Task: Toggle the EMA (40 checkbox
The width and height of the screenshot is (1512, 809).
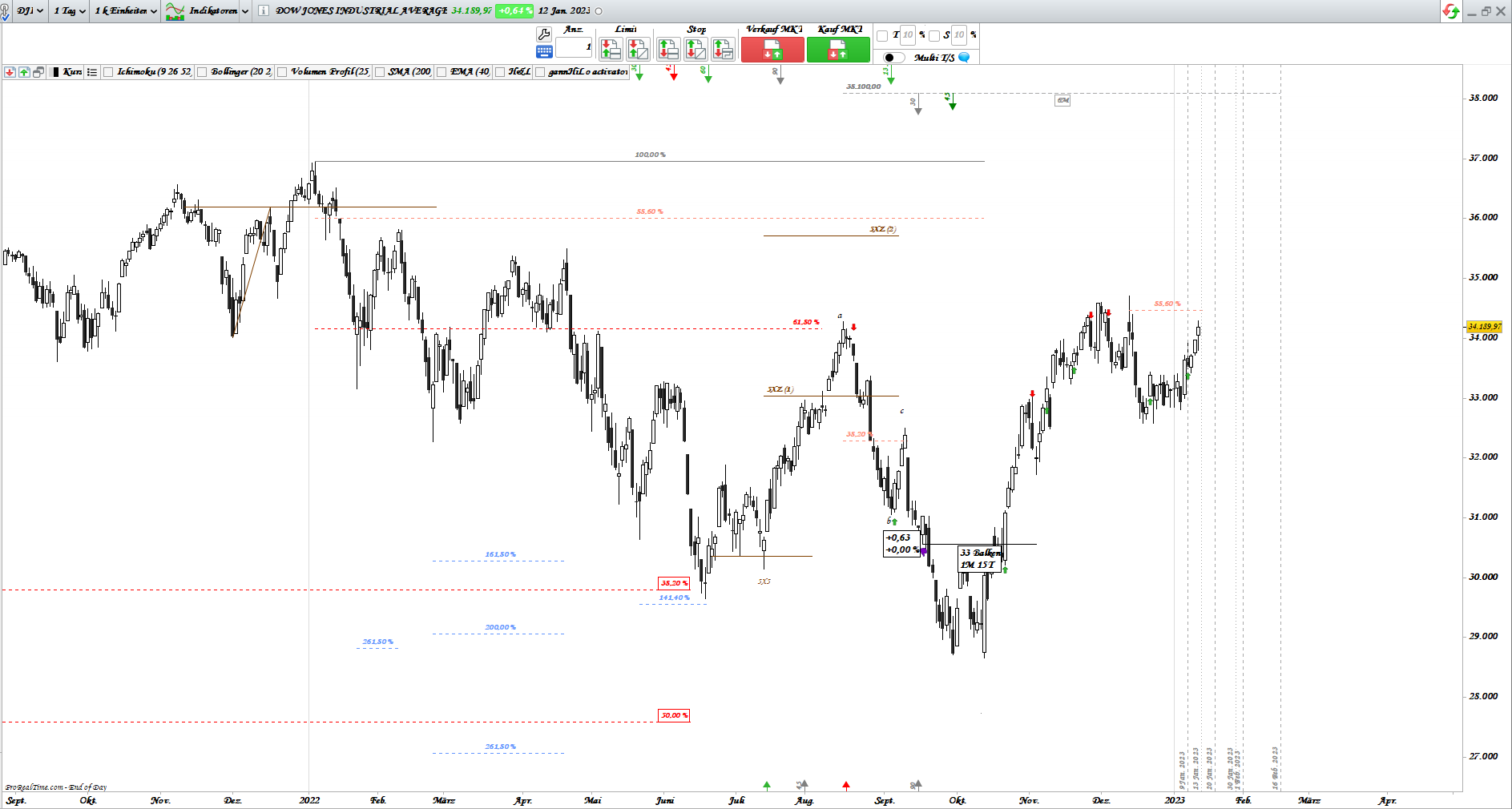Action: click(442, 72)
